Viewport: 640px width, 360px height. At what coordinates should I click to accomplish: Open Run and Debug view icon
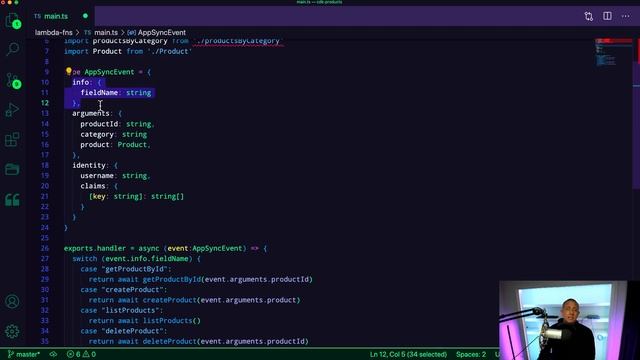pos(12,110)
